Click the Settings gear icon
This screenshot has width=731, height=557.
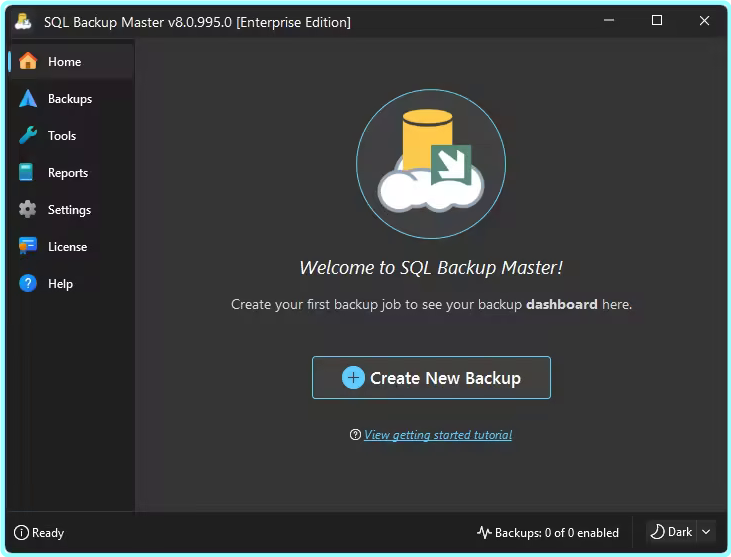pyautogui.click(x=28, y=209)
